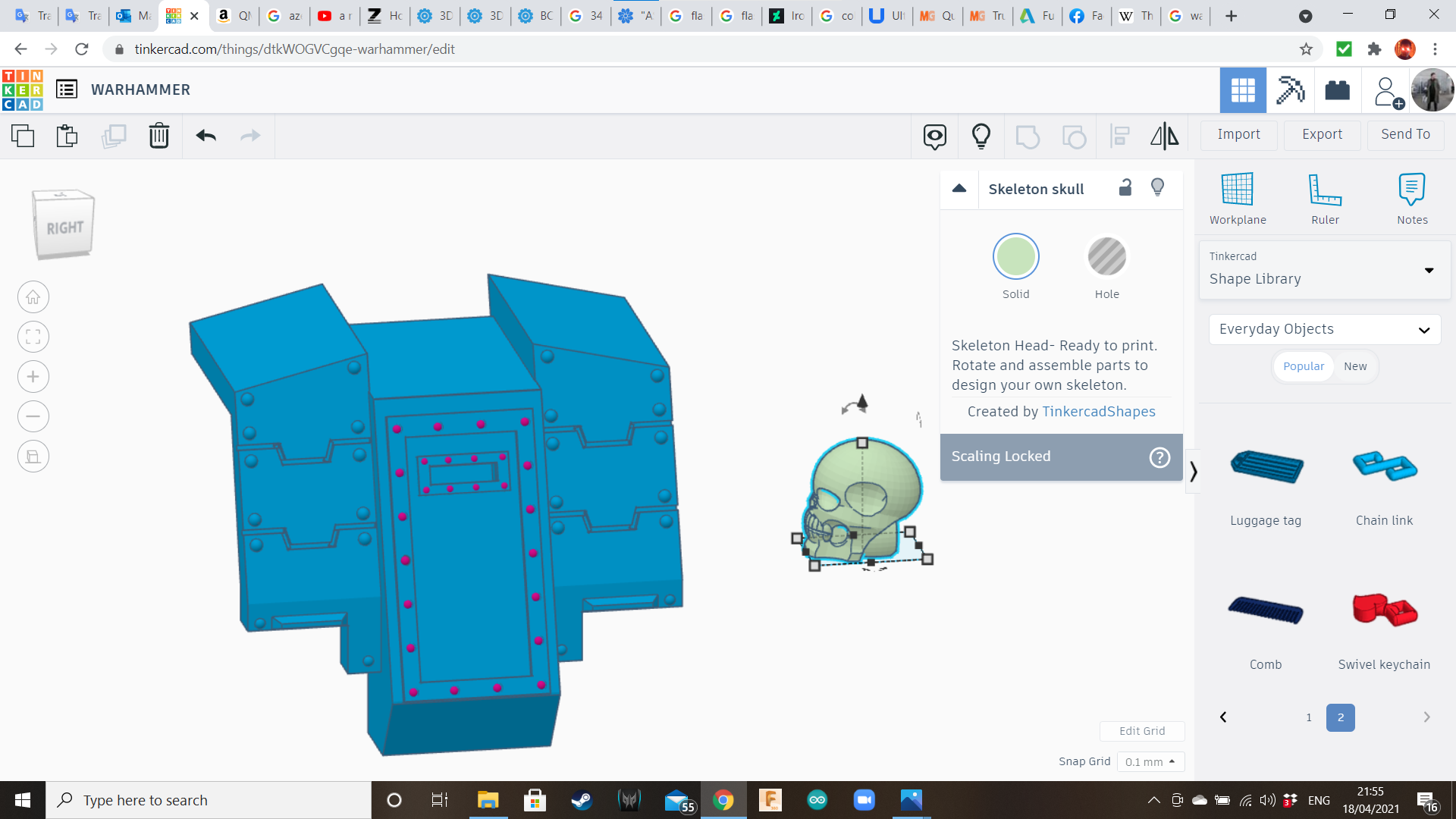
Task: Click the Home view icon
Action: (33, 297)
